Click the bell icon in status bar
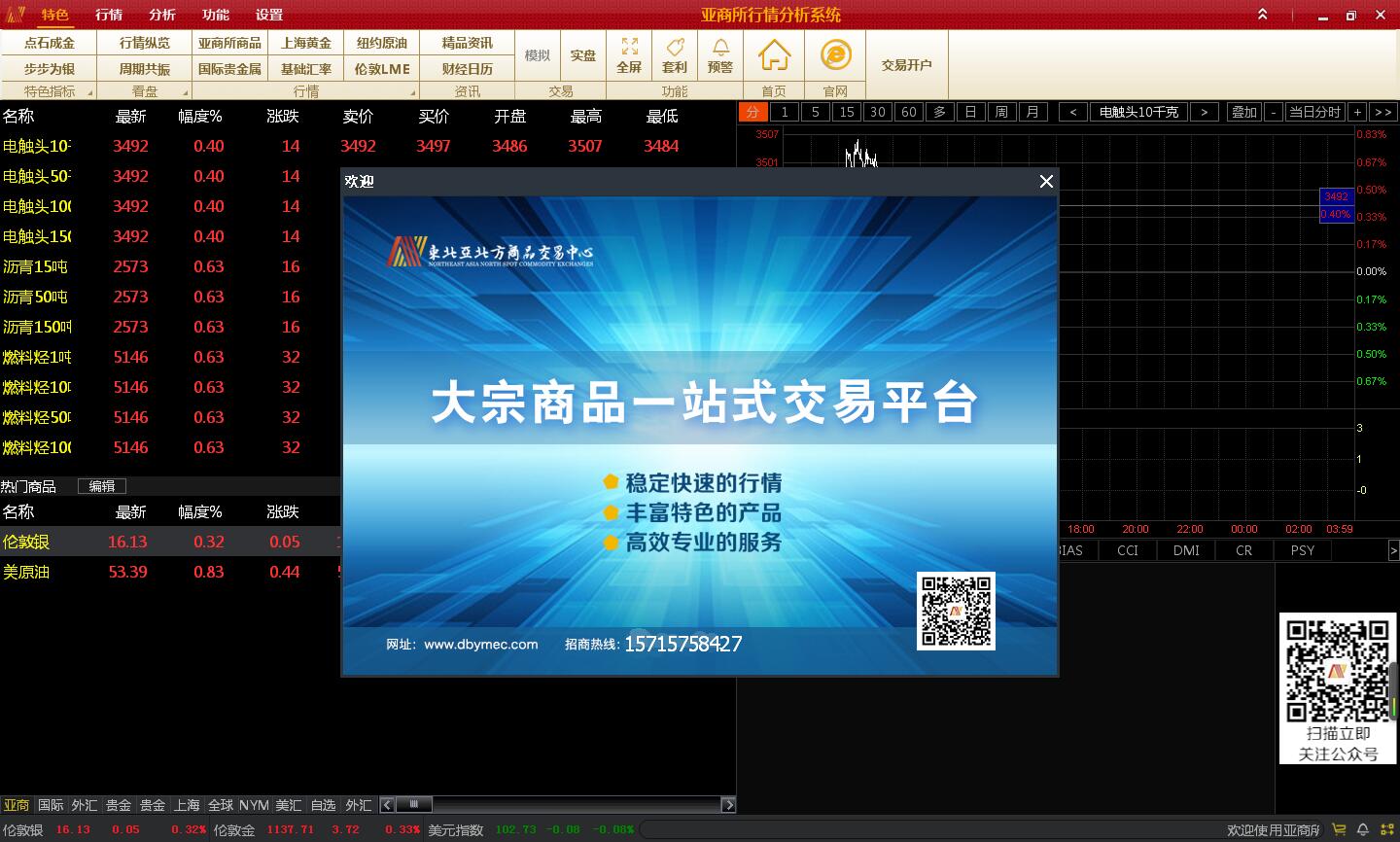 1362,829
